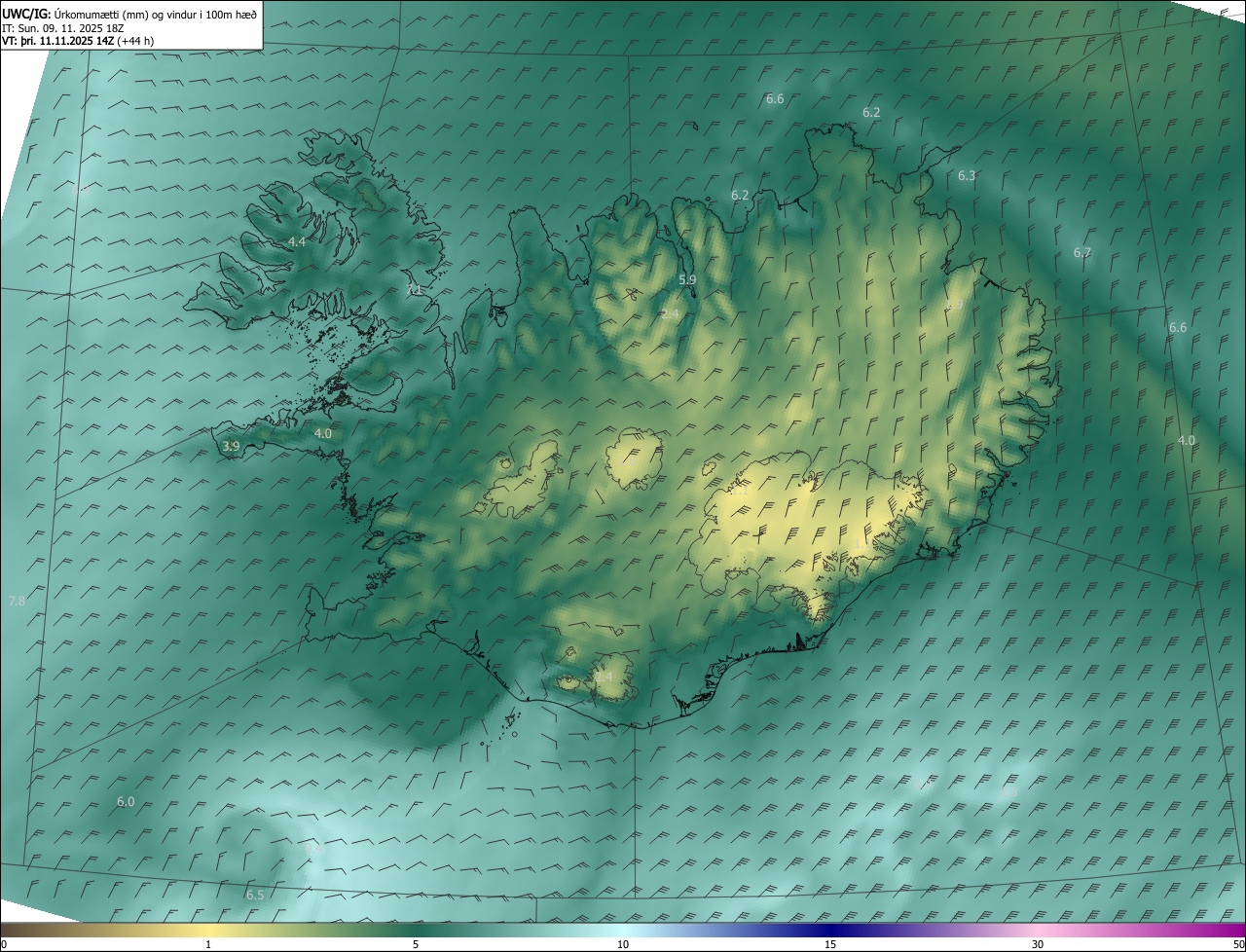Click the legend tick label 50

(x=1238, y=945)
